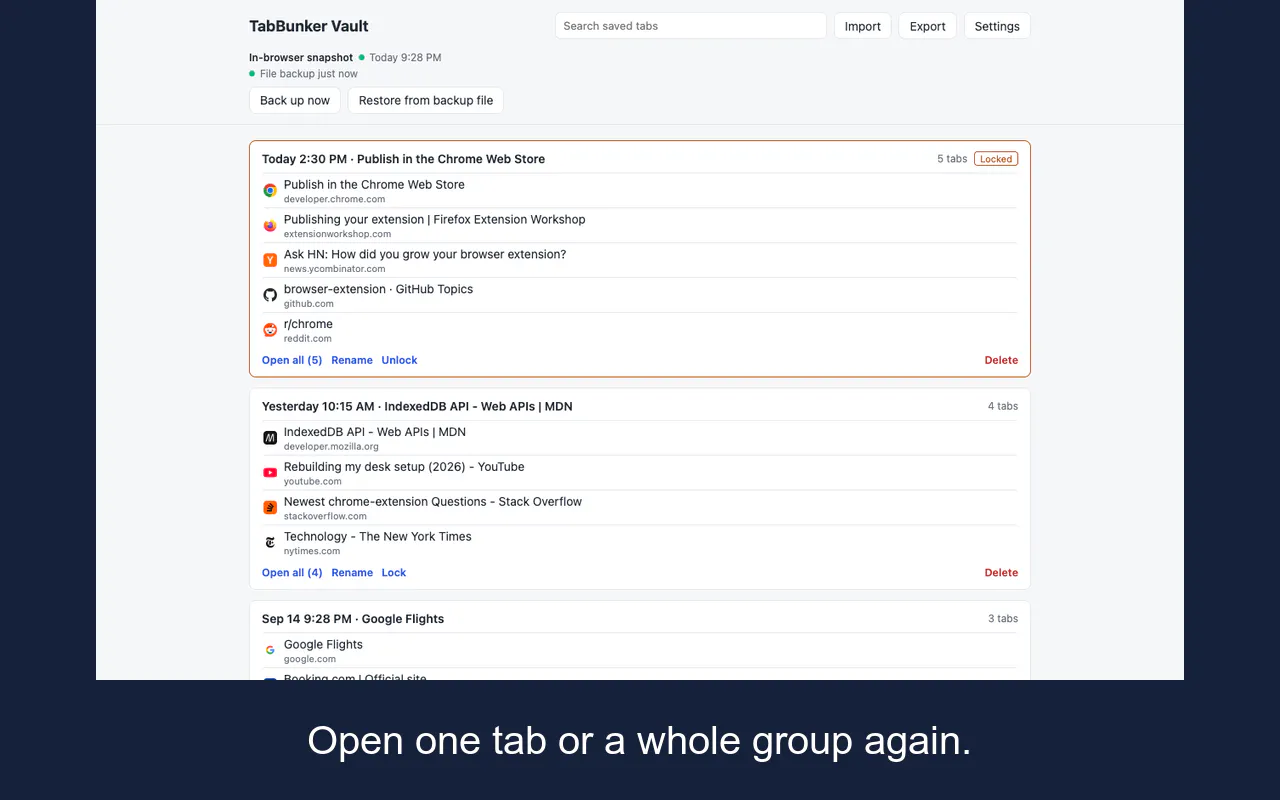Click the Locked badge on first group
Image resolution: width=1280 pixels, height=800 pixels.
point(996,159)
